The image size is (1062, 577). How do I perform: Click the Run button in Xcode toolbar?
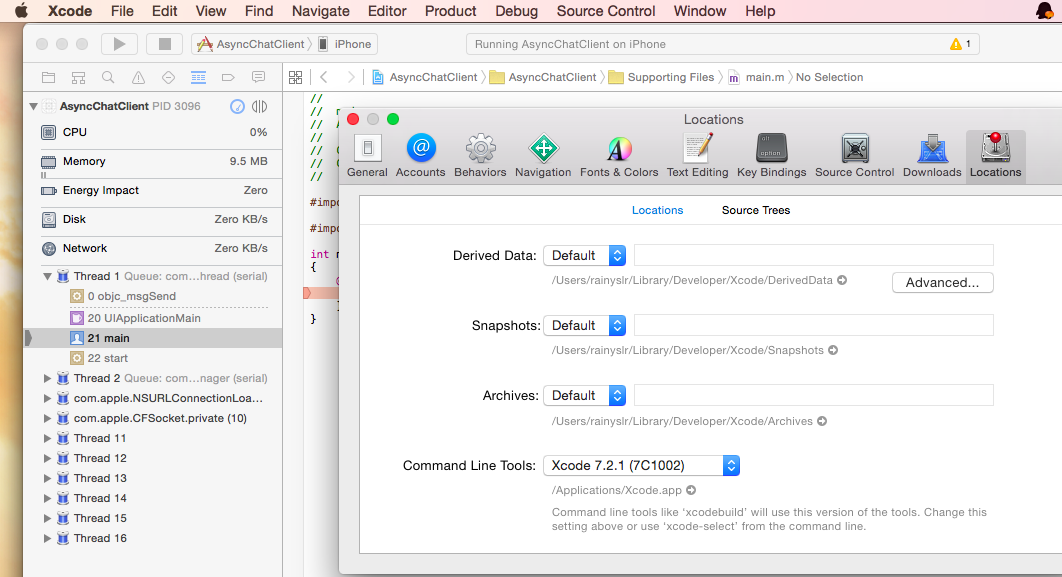[x=119, y=44]
